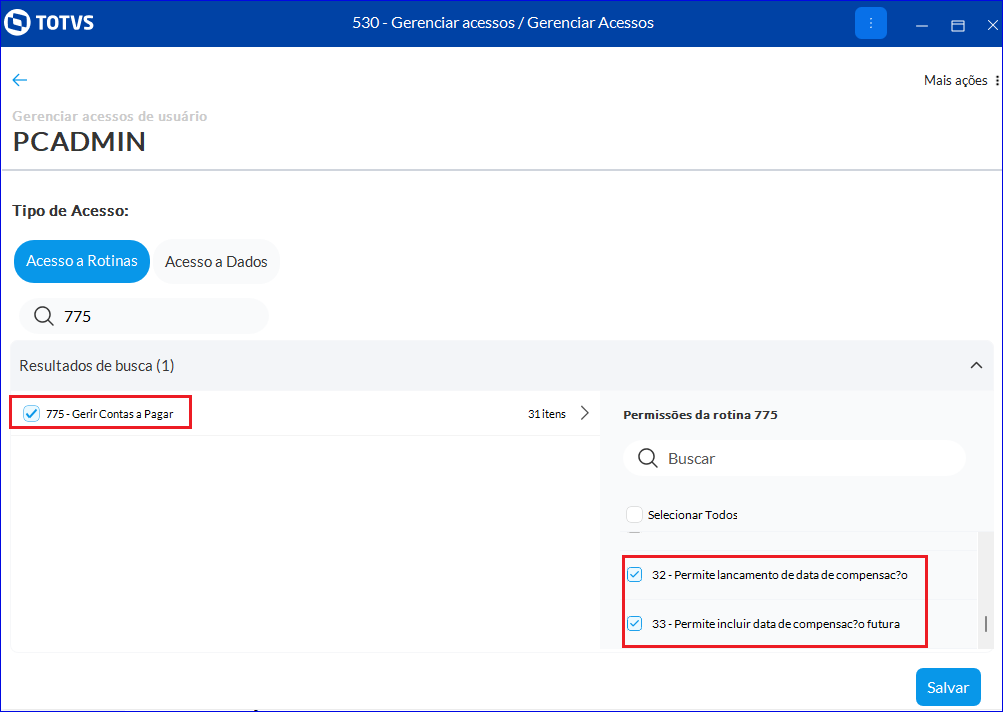Switch to Acesso a Dados tab
The height and width of the screenshot is (712, 1003).
[x=216, y=262]
